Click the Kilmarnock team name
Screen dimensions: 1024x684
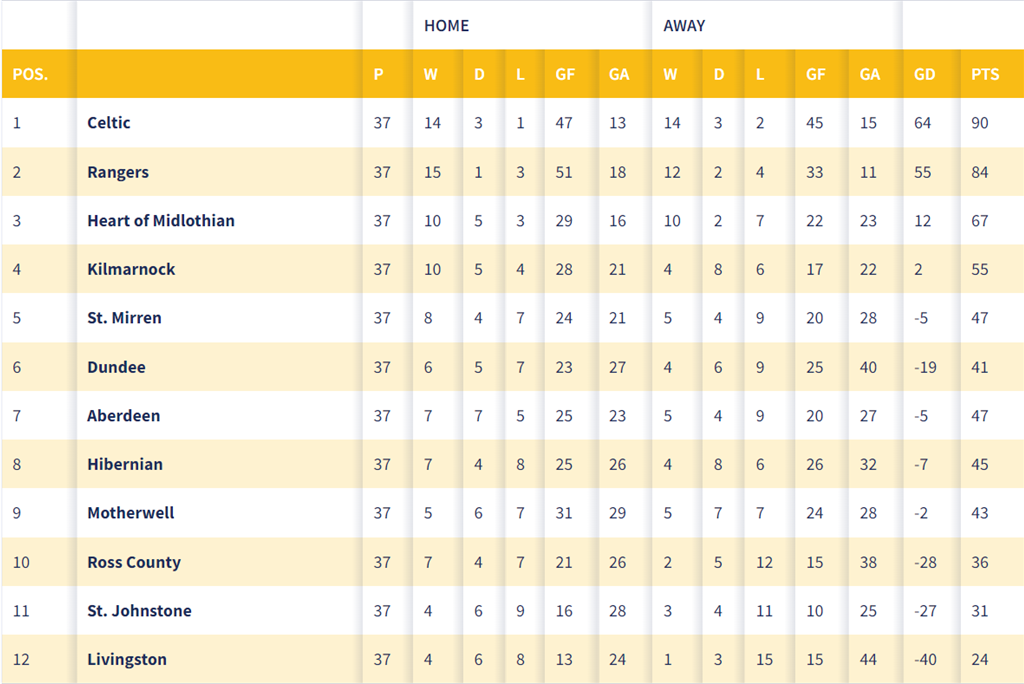[x=131, y=269]
